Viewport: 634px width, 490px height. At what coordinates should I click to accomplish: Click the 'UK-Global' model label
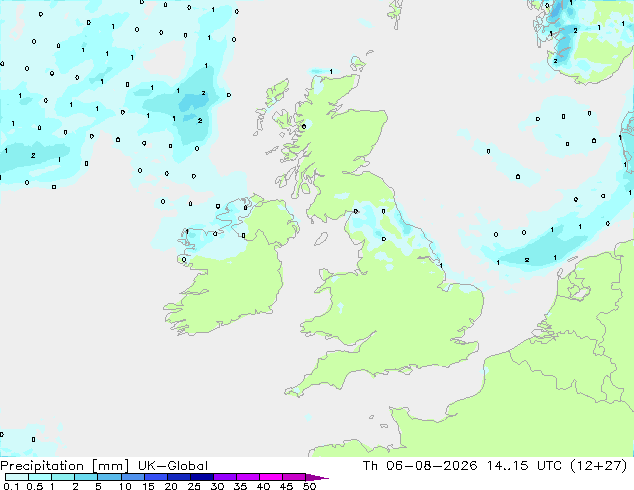click(x=173, y=466)
